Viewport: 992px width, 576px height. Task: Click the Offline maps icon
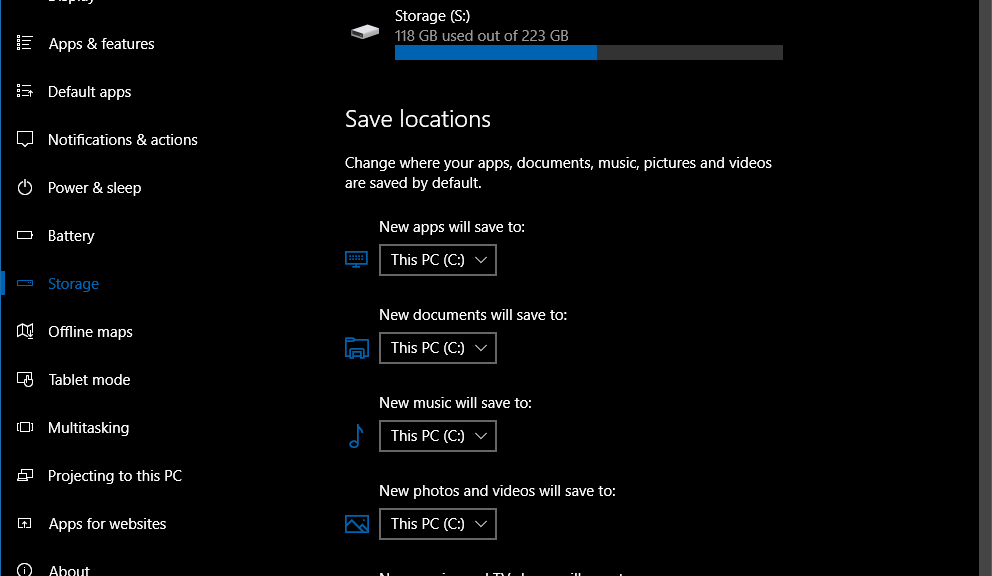pyautogui.click(x=25, y=331)
